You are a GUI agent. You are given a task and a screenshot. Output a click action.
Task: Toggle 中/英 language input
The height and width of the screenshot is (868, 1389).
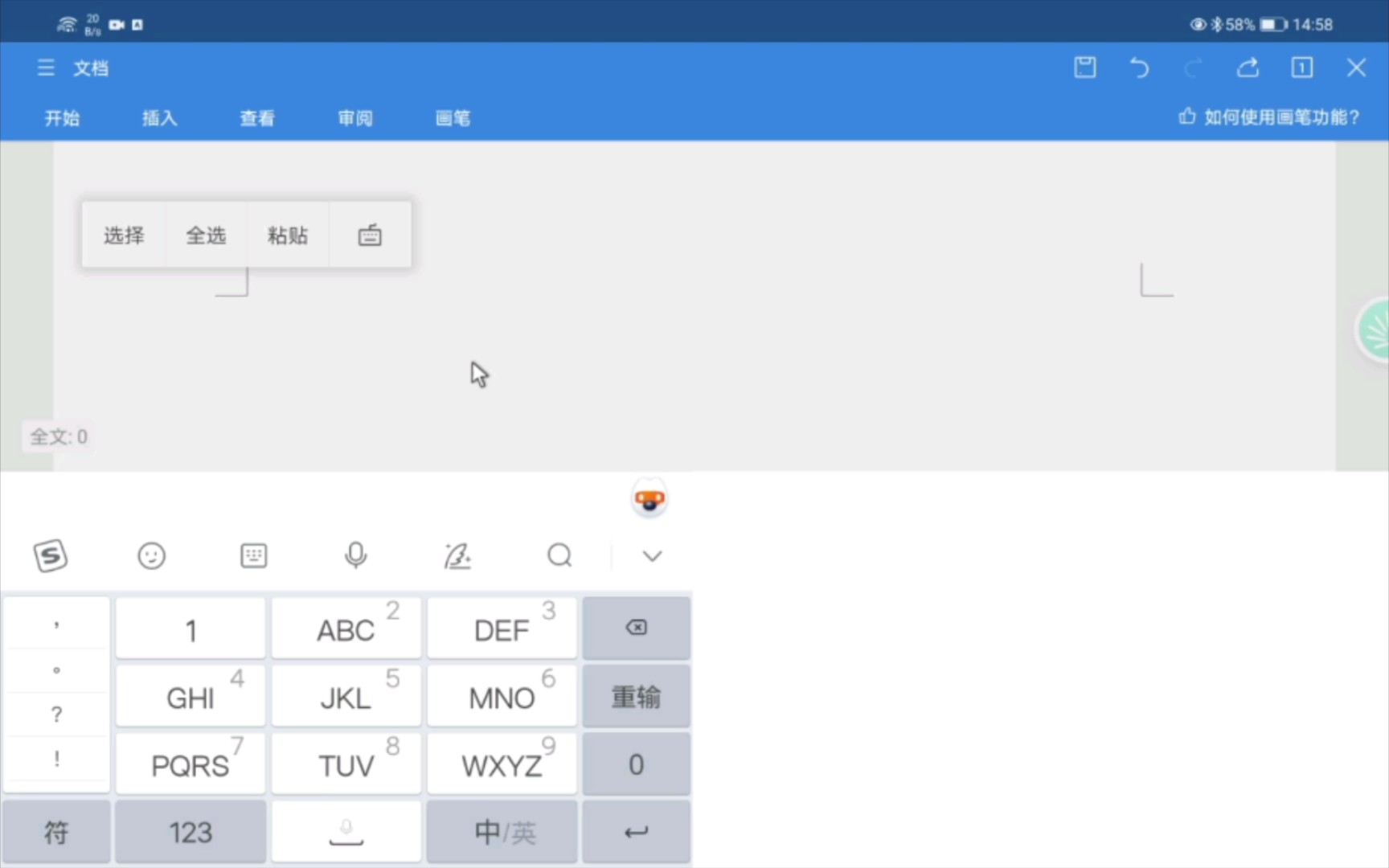[502, 832]
